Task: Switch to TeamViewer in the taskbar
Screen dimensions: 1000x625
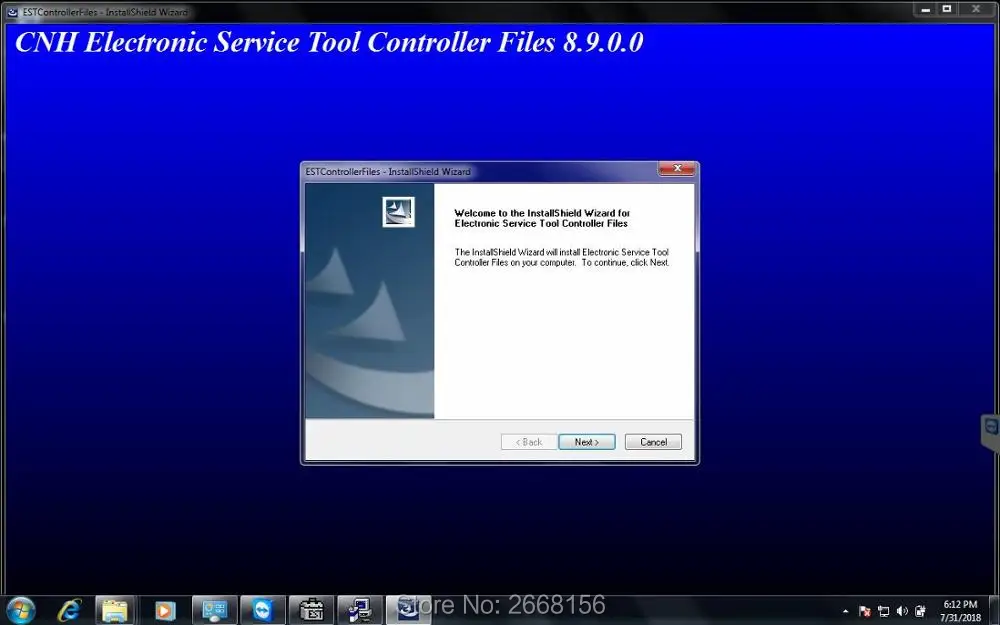Action: coord(262,611)
